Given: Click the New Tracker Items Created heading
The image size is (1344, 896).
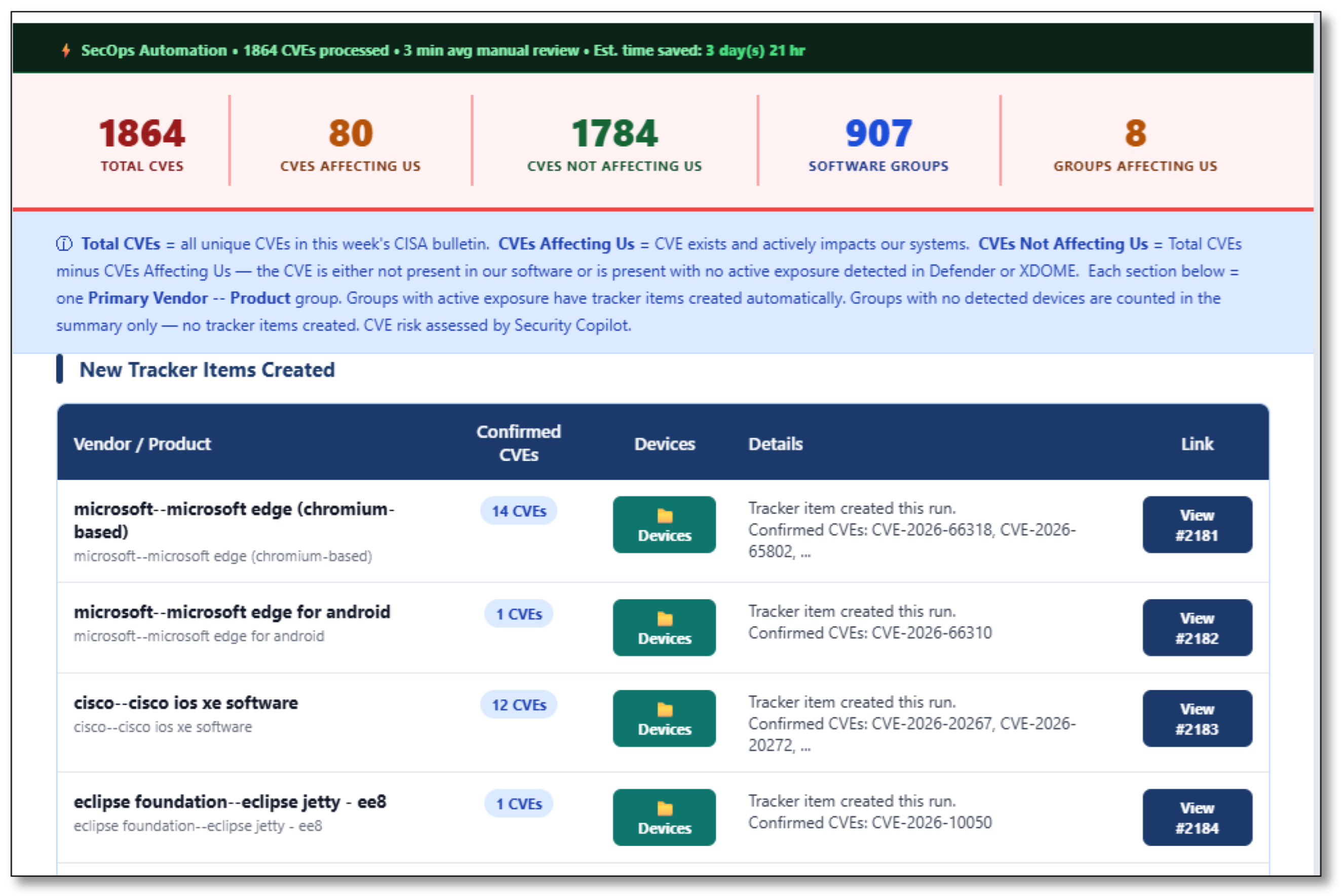Looking at the screenshot, I should (x=207, y=370).
